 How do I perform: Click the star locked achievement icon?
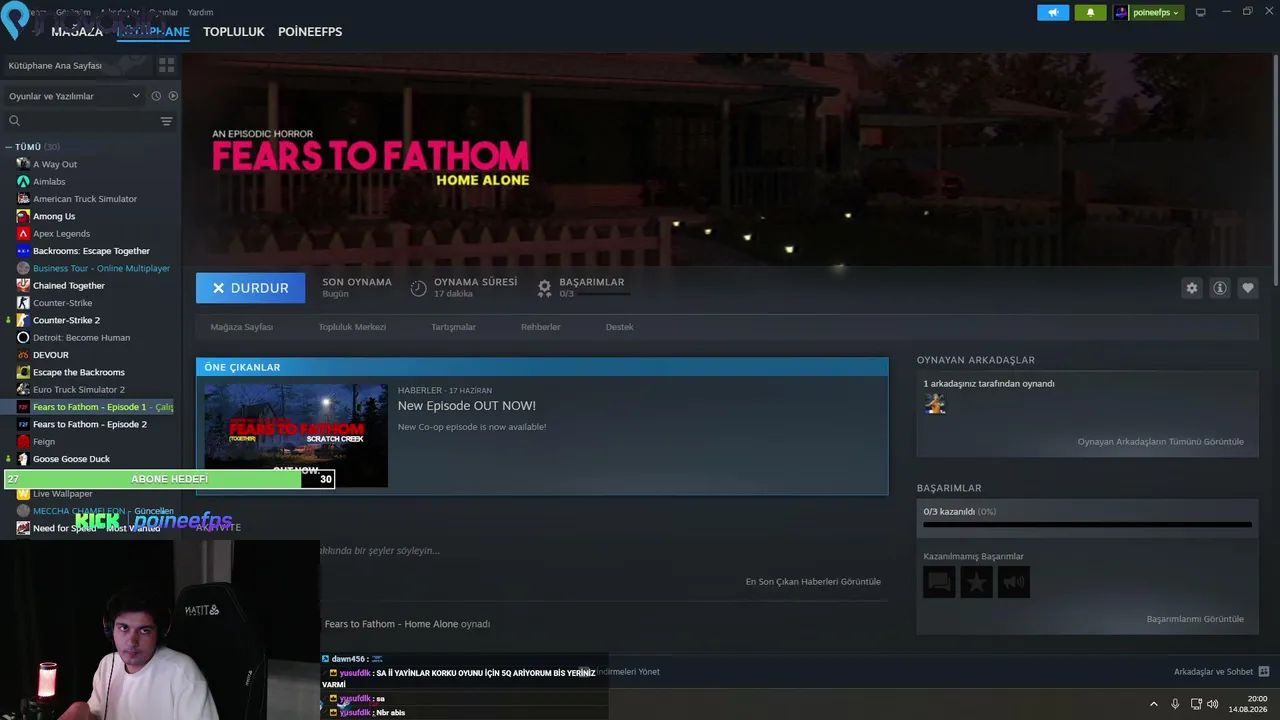976,582
